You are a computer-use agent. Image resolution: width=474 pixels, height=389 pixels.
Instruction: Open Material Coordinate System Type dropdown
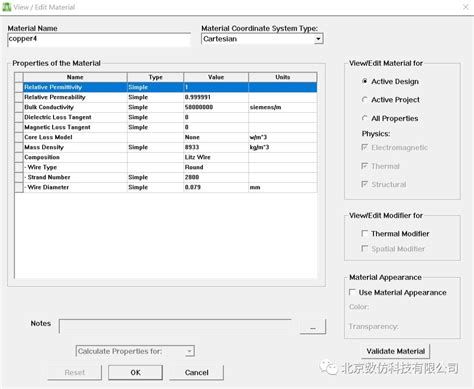coord(318,39)
